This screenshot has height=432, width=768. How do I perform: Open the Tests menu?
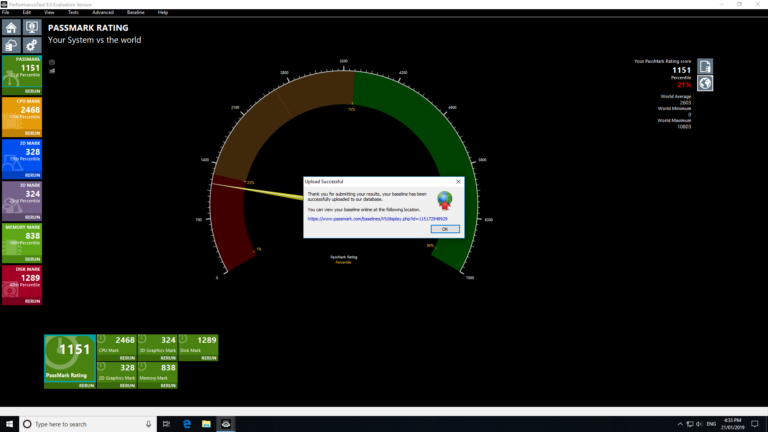coord(73,12)
